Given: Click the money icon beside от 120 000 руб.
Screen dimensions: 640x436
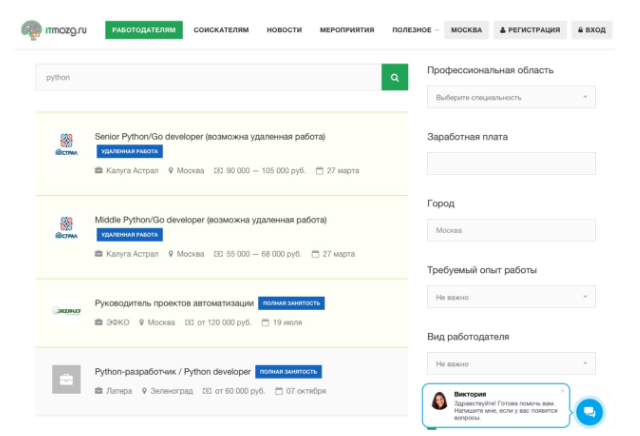Looking at the screenshot, I should click(x=189, y=323).
